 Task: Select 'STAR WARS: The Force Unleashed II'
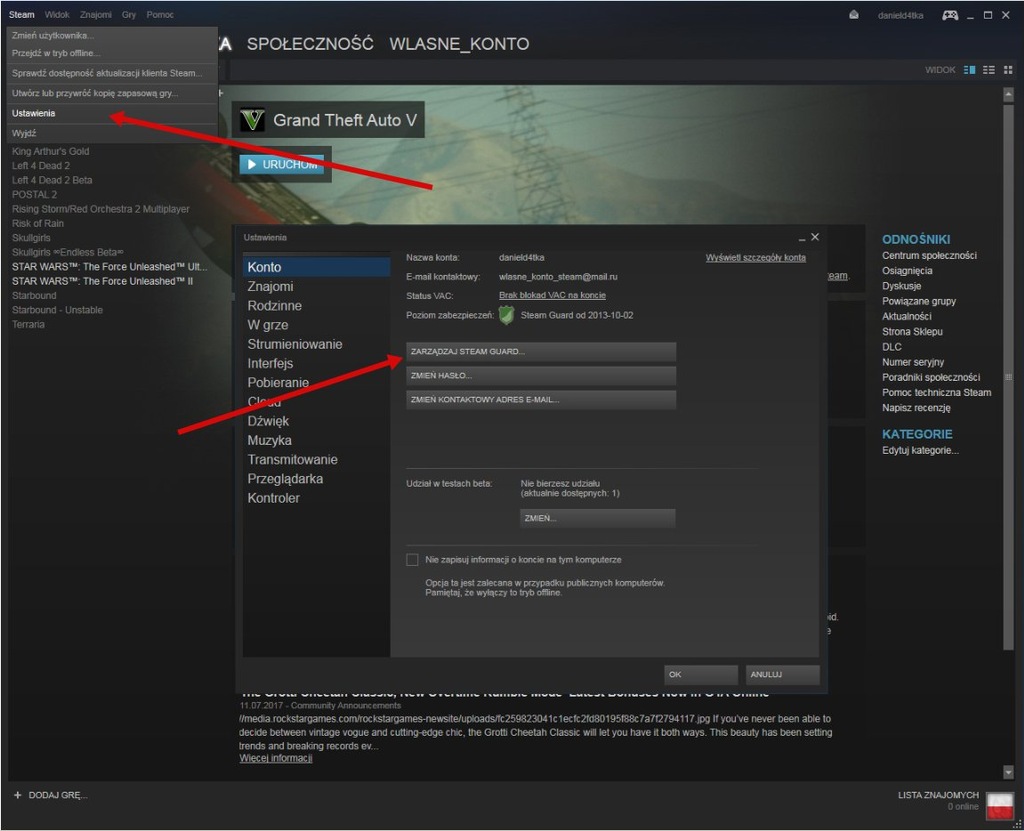coord(103,282)
